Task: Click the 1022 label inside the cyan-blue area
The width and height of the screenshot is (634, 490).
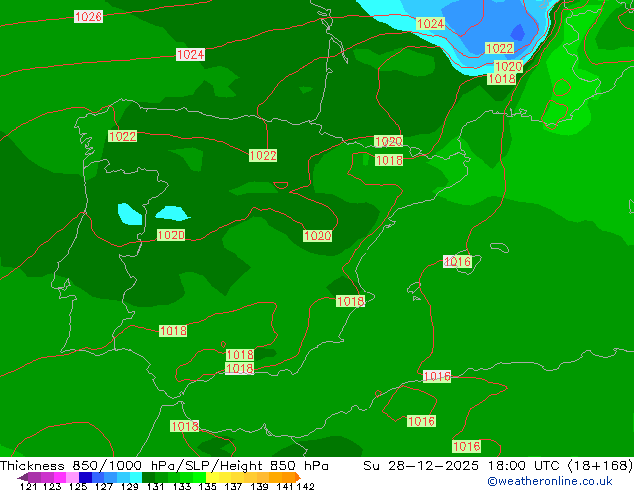Action: (499, 49)
